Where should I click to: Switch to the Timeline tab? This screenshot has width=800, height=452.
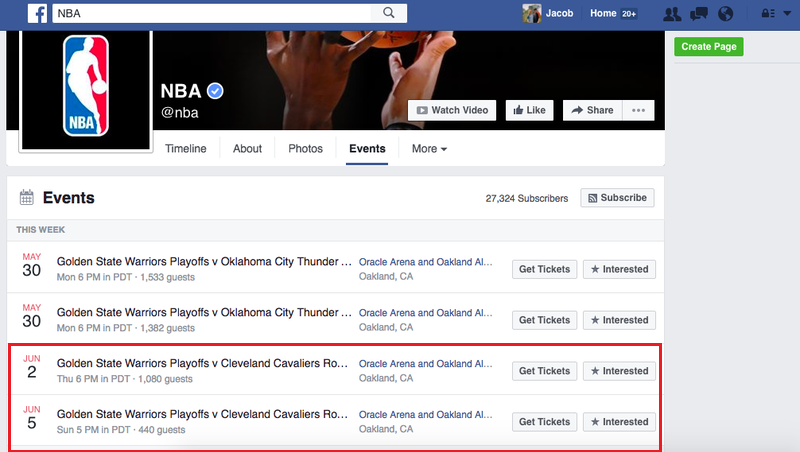tap(186, 148)
